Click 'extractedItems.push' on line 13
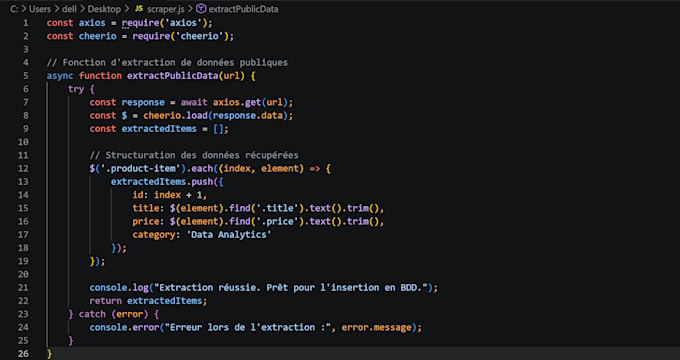 point(162,182)
